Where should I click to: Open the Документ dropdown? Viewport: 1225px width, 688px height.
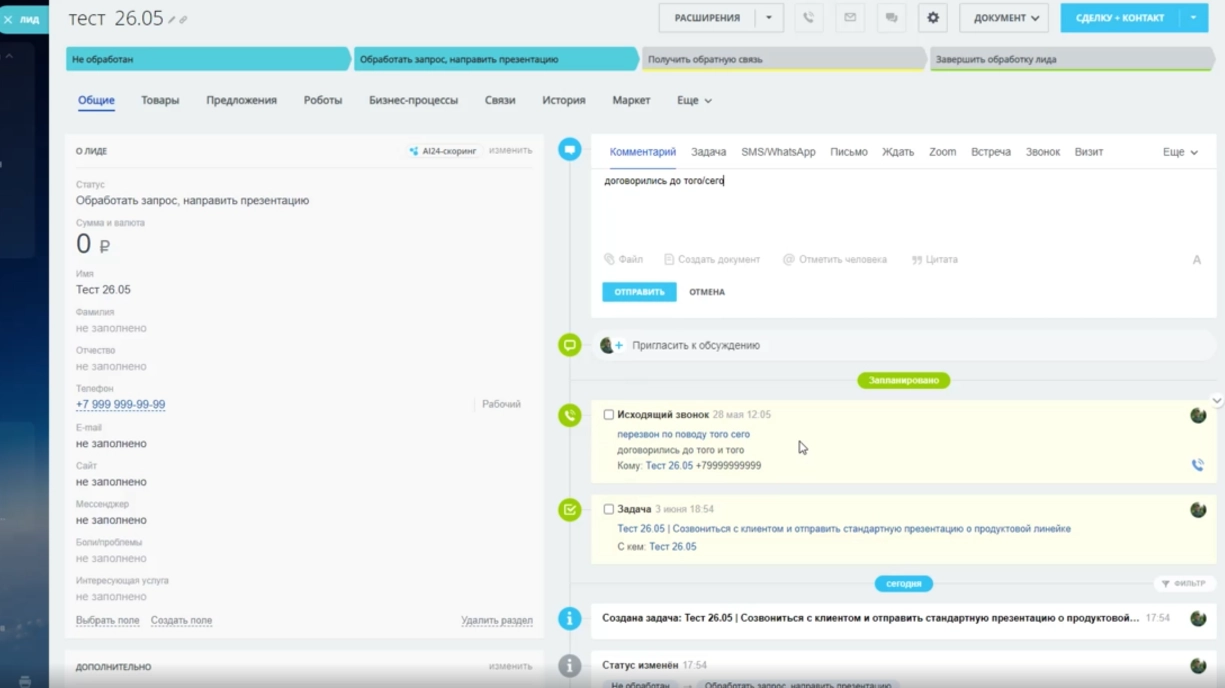coord(1003,18)
